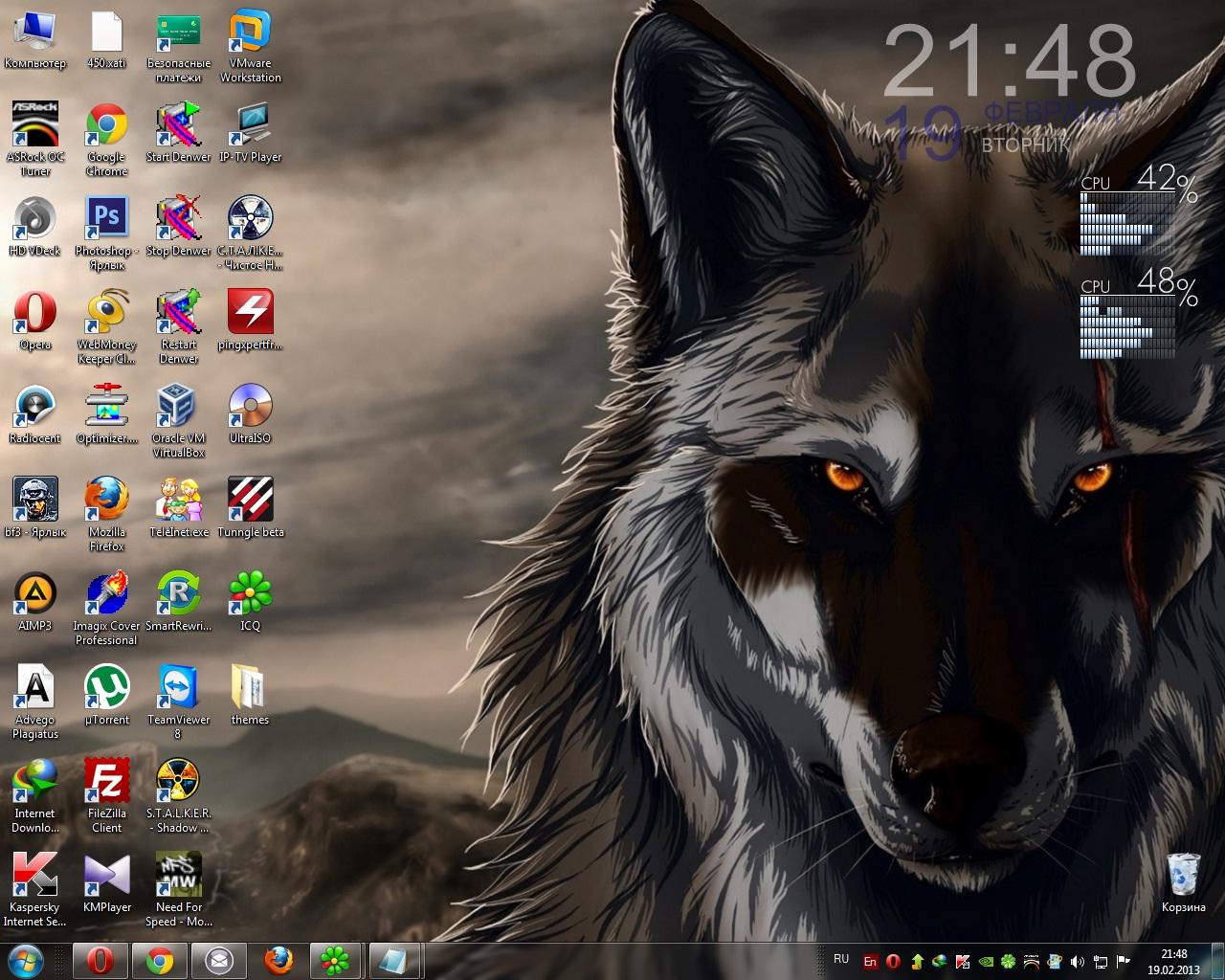Switch to Chrome in the taskbar

159,960
